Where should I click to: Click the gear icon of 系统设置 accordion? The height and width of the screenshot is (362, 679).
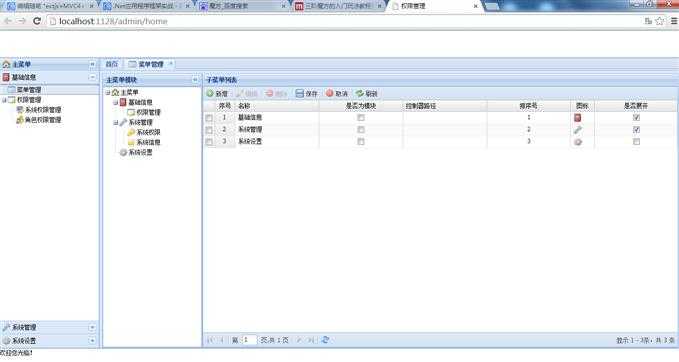[6, 341]
